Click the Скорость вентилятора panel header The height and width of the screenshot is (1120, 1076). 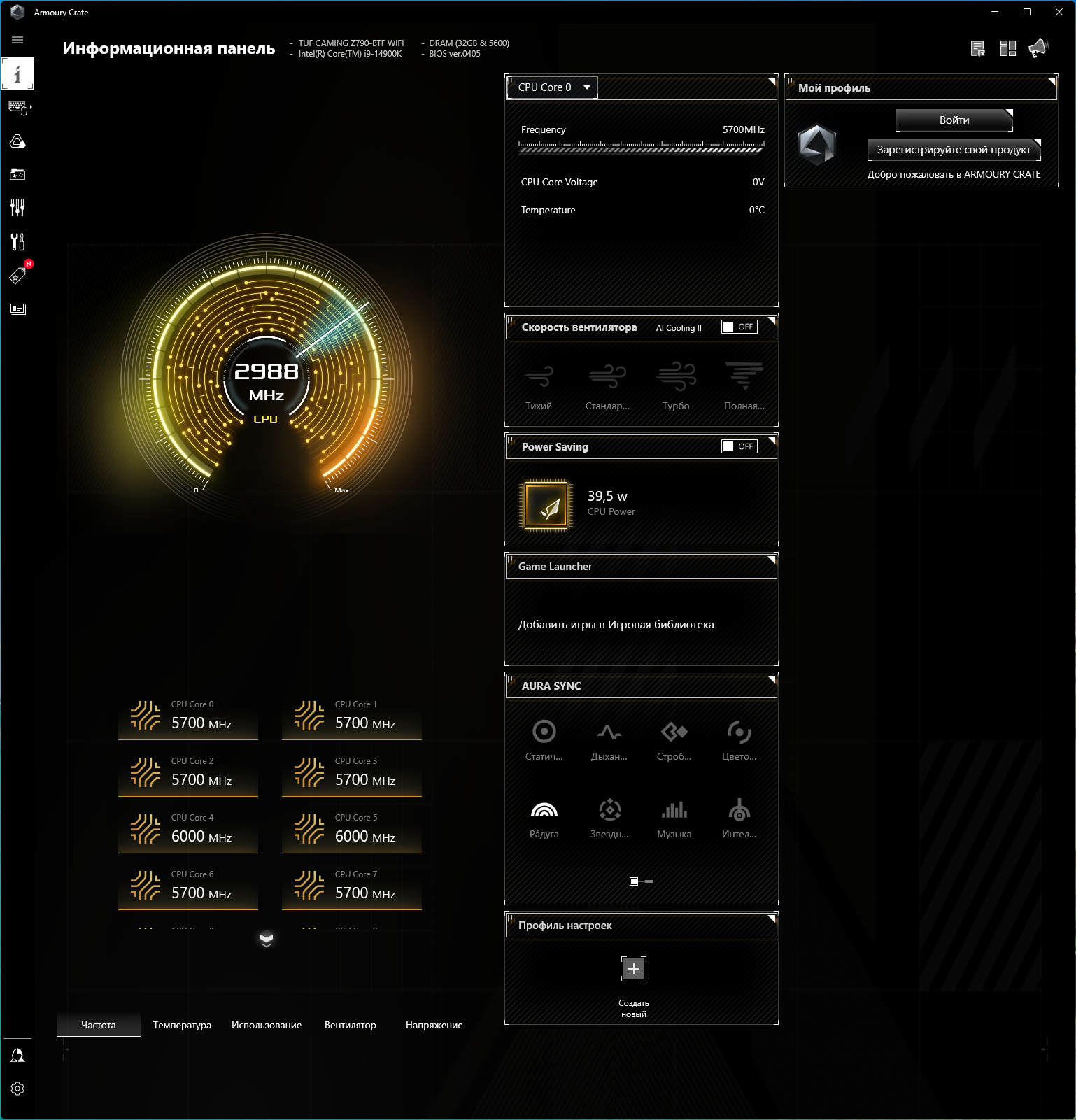coord(642,327)
